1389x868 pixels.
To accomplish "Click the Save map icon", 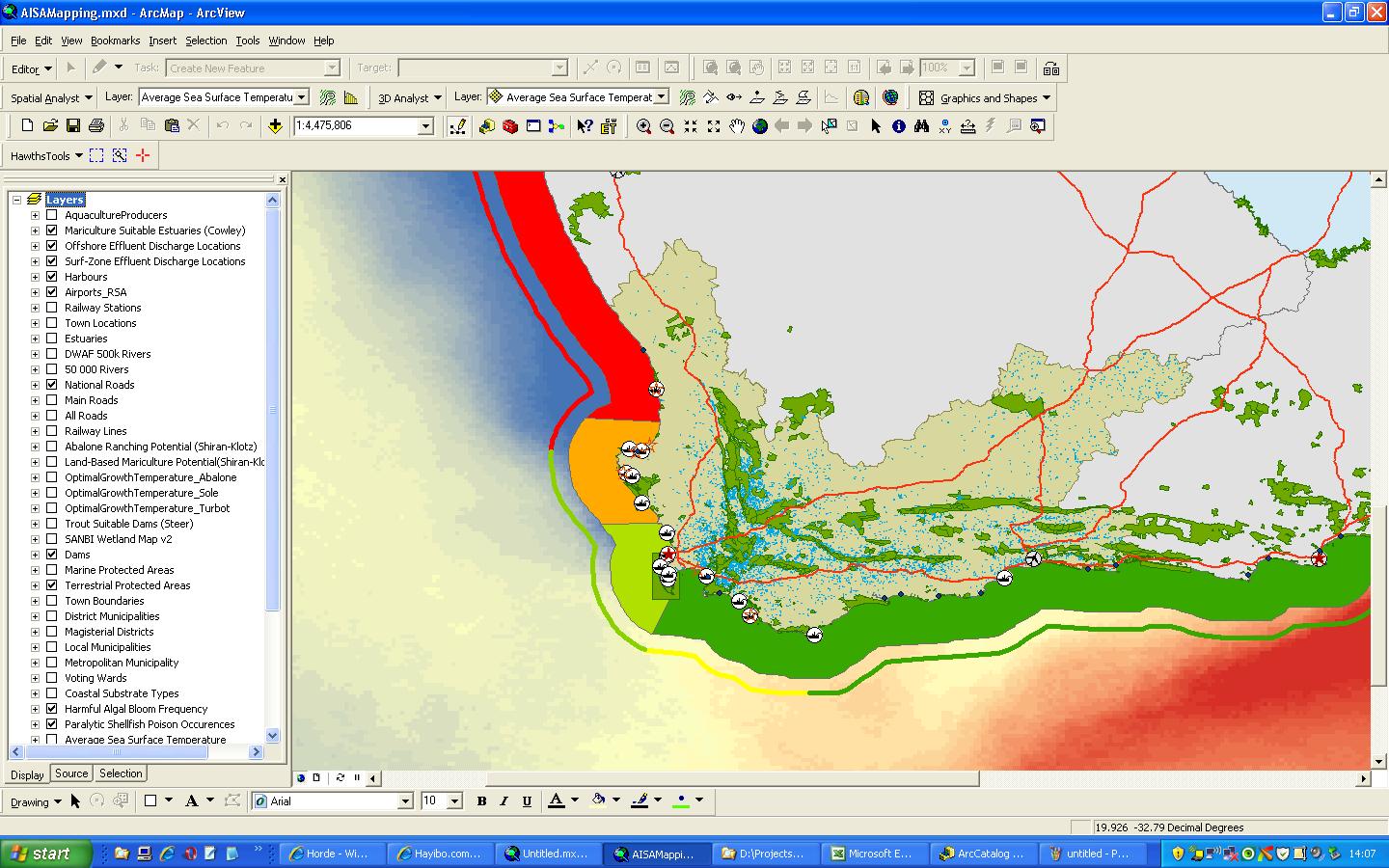I will click(x=73, y=126).
